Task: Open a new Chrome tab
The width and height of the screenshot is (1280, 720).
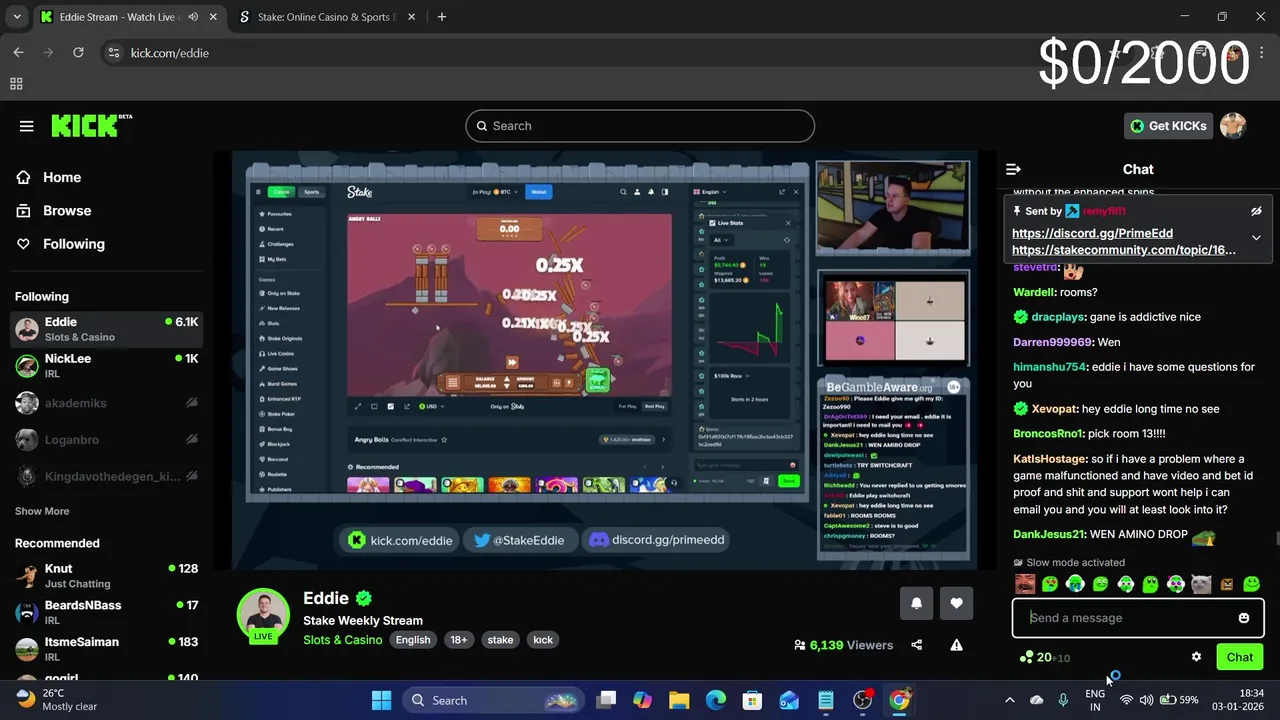Action: point(442,17)
